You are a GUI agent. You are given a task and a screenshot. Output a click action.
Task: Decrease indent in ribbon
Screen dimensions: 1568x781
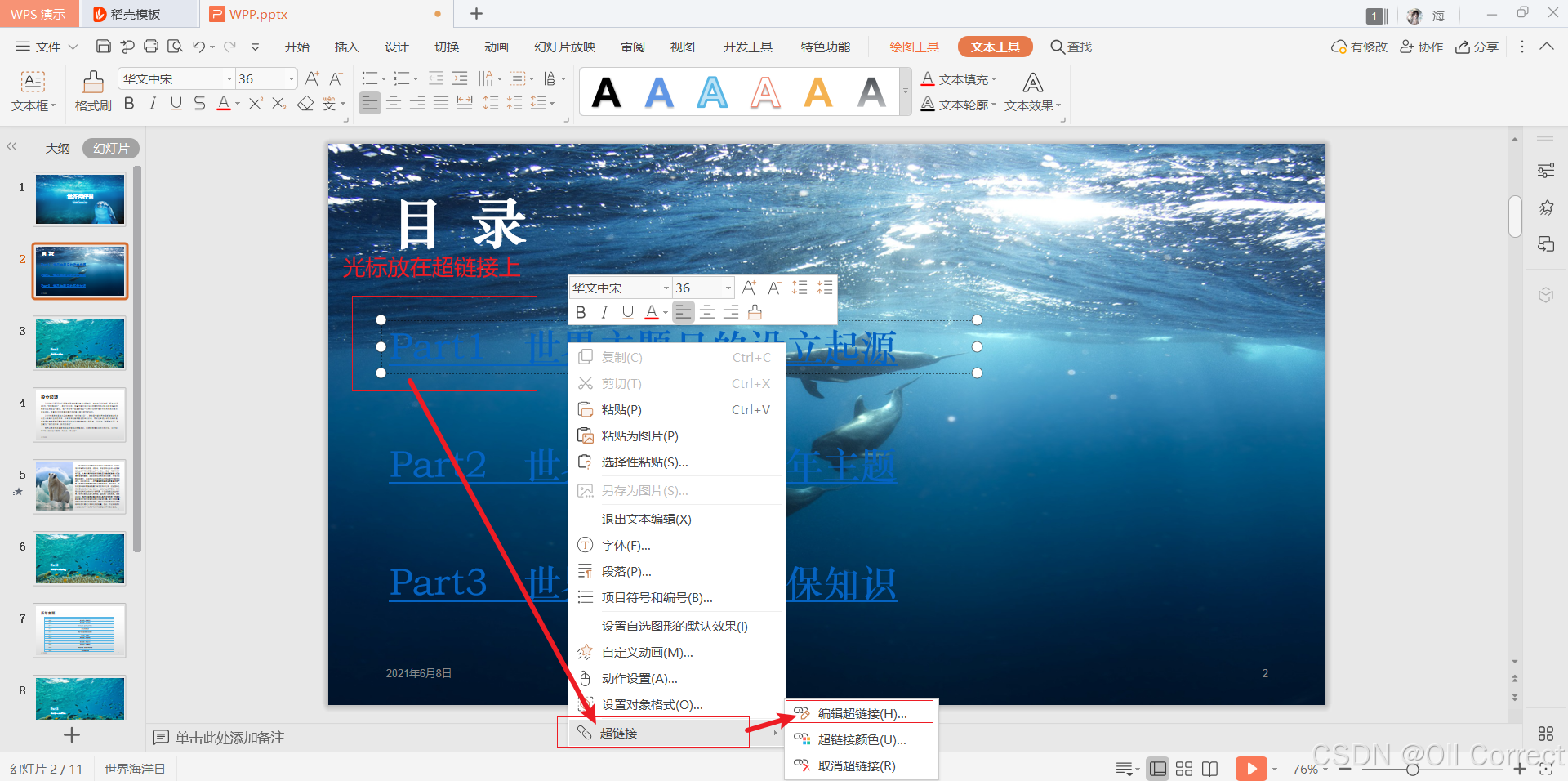(436, 78)
